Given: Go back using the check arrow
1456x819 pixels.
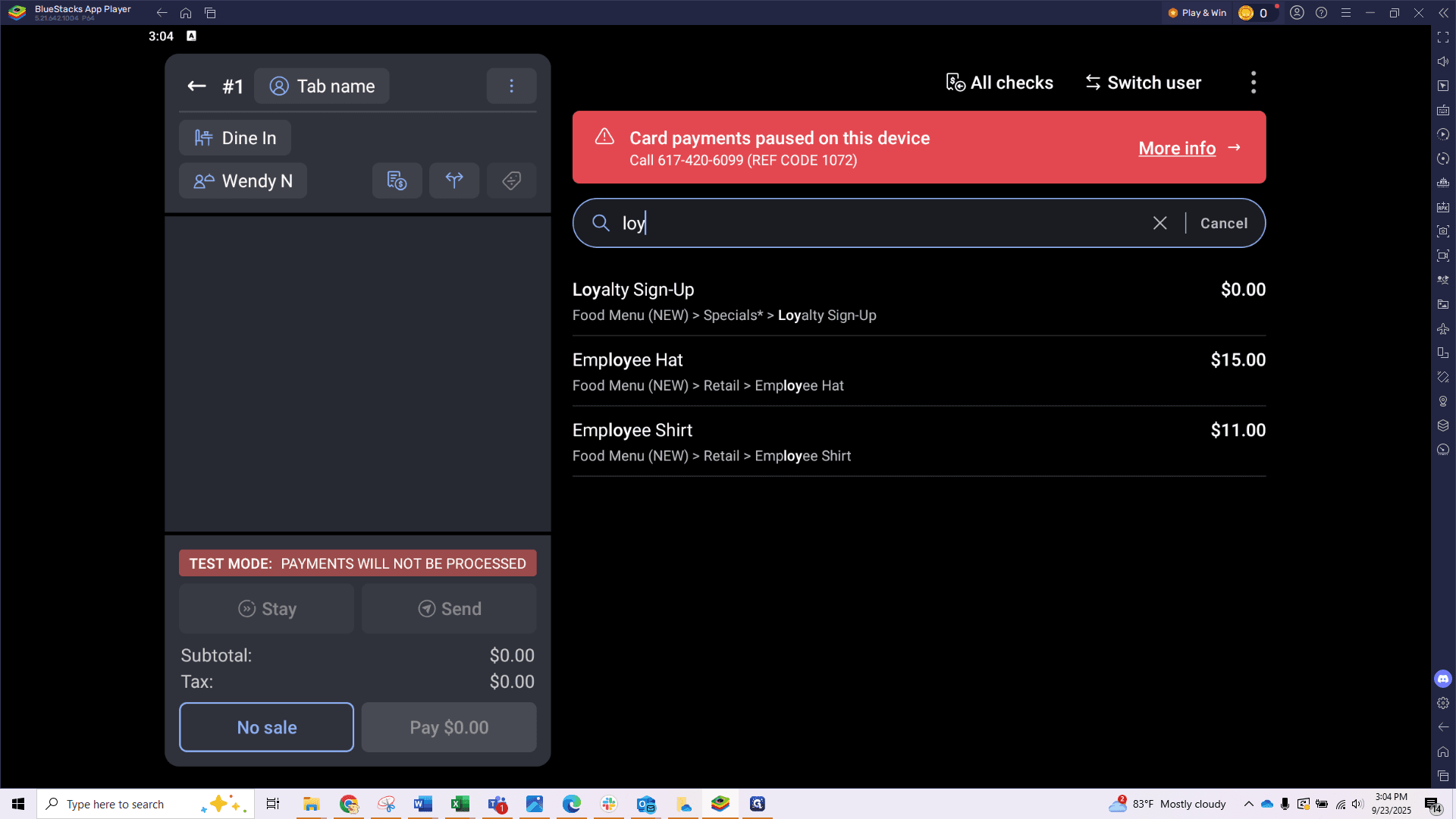Looking at the screenshot, I should click(196, 86).
